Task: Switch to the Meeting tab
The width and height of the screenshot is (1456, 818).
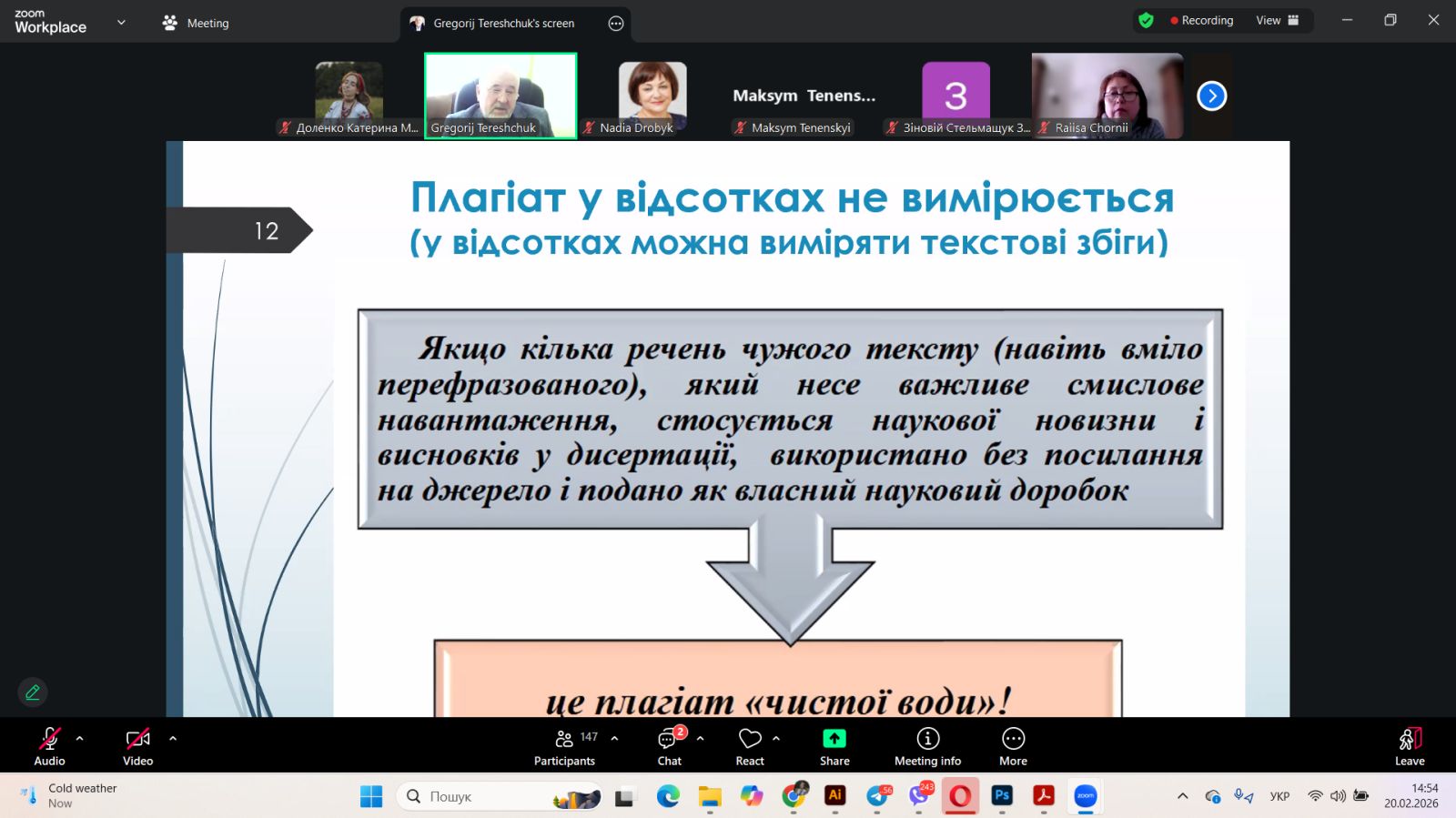Action: [196, 24]
